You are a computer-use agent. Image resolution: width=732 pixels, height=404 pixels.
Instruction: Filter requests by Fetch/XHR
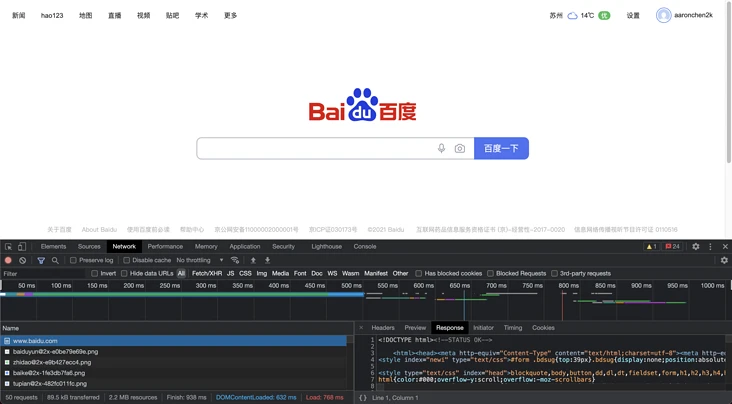pos(207,274)
